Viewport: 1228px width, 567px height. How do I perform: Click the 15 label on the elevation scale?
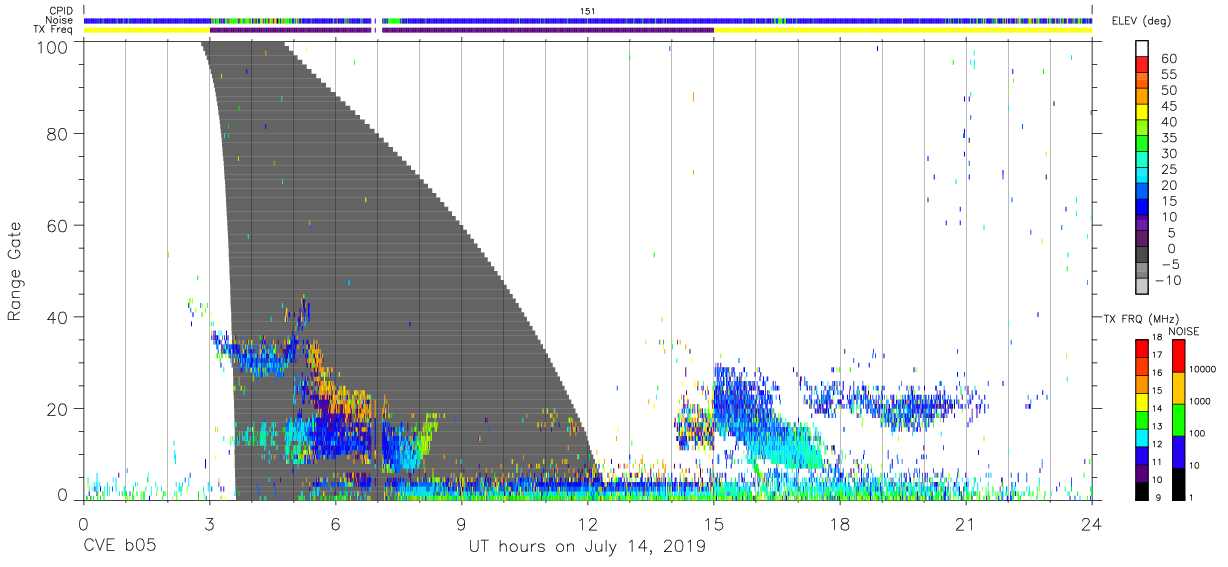(1167, 202)
